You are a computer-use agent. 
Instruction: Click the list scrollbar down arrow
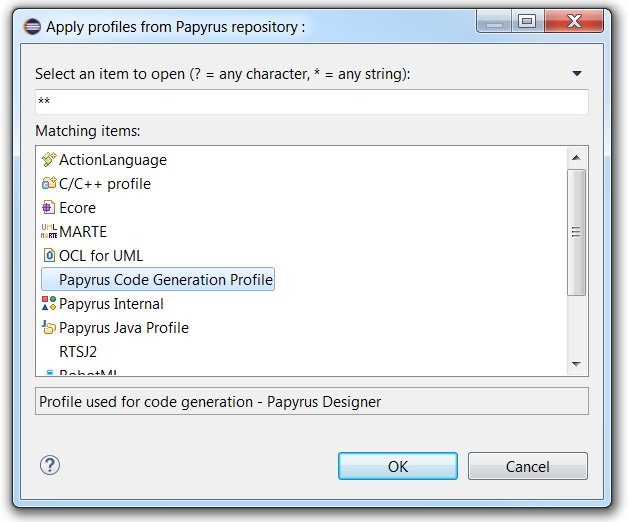pos(576,364)
